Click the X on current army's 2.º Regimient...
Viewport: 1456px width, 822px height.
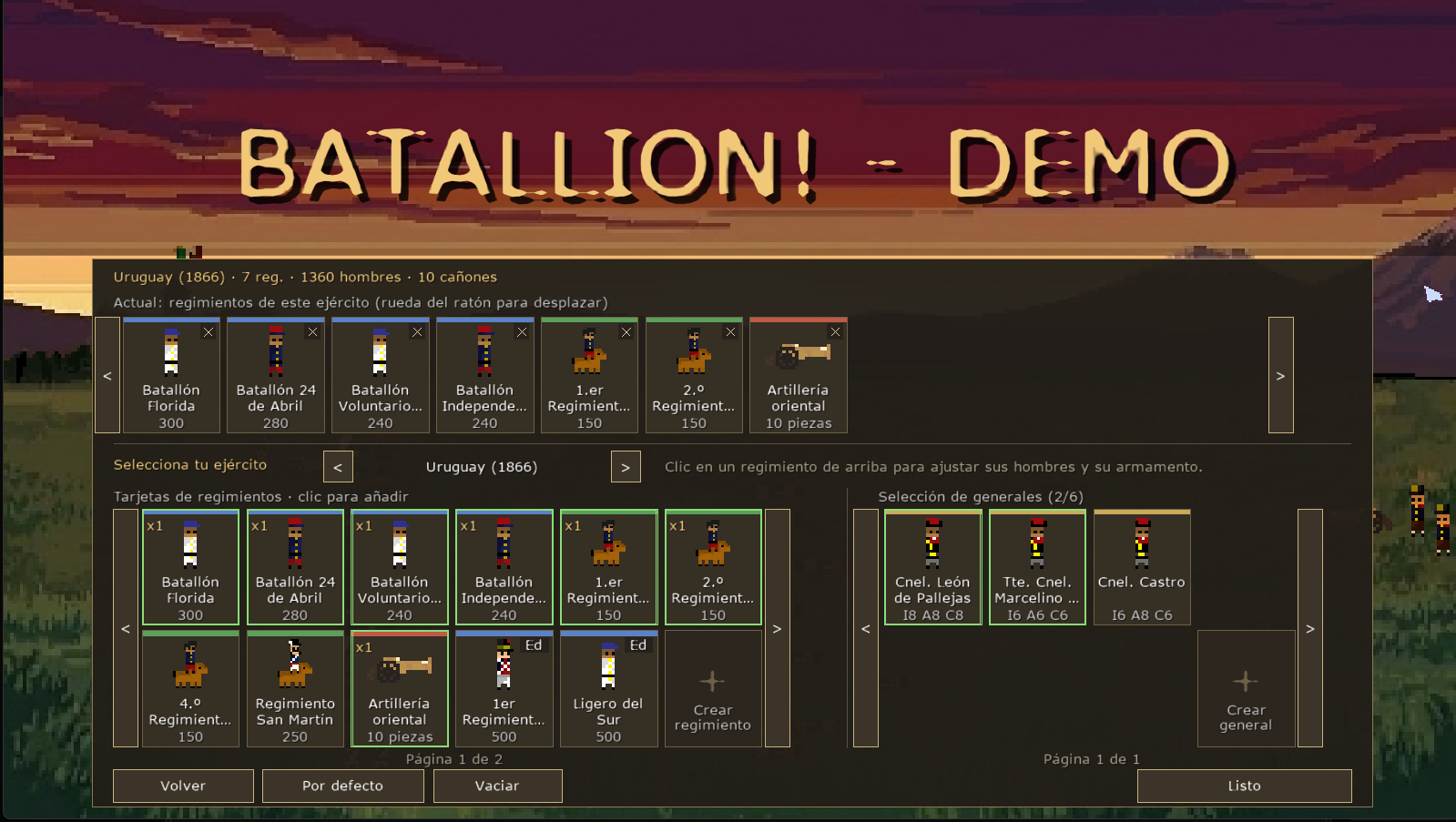[730, 332]
